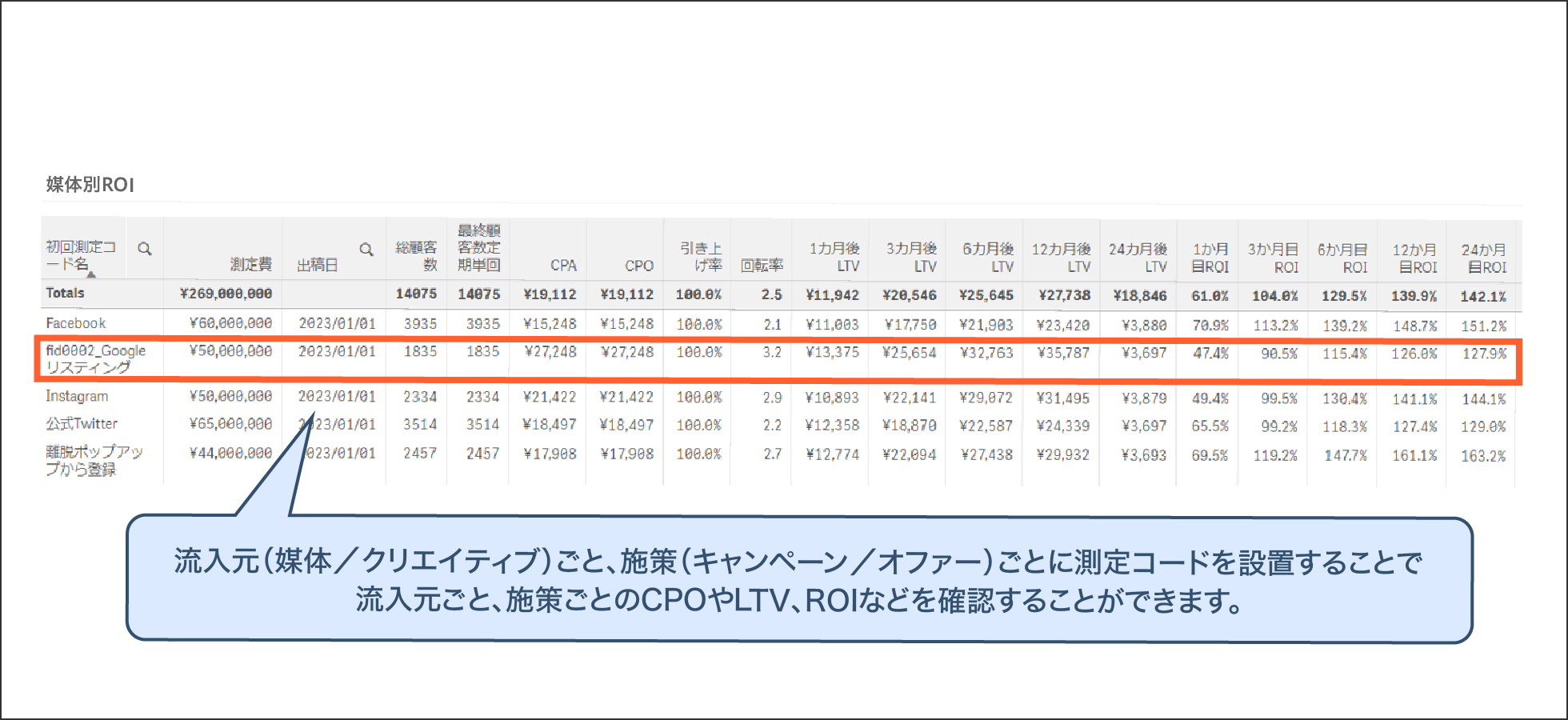Screen dimensions: 1568x720
Task: Click the Instagram row label
Action: click(x=77, y=396)
